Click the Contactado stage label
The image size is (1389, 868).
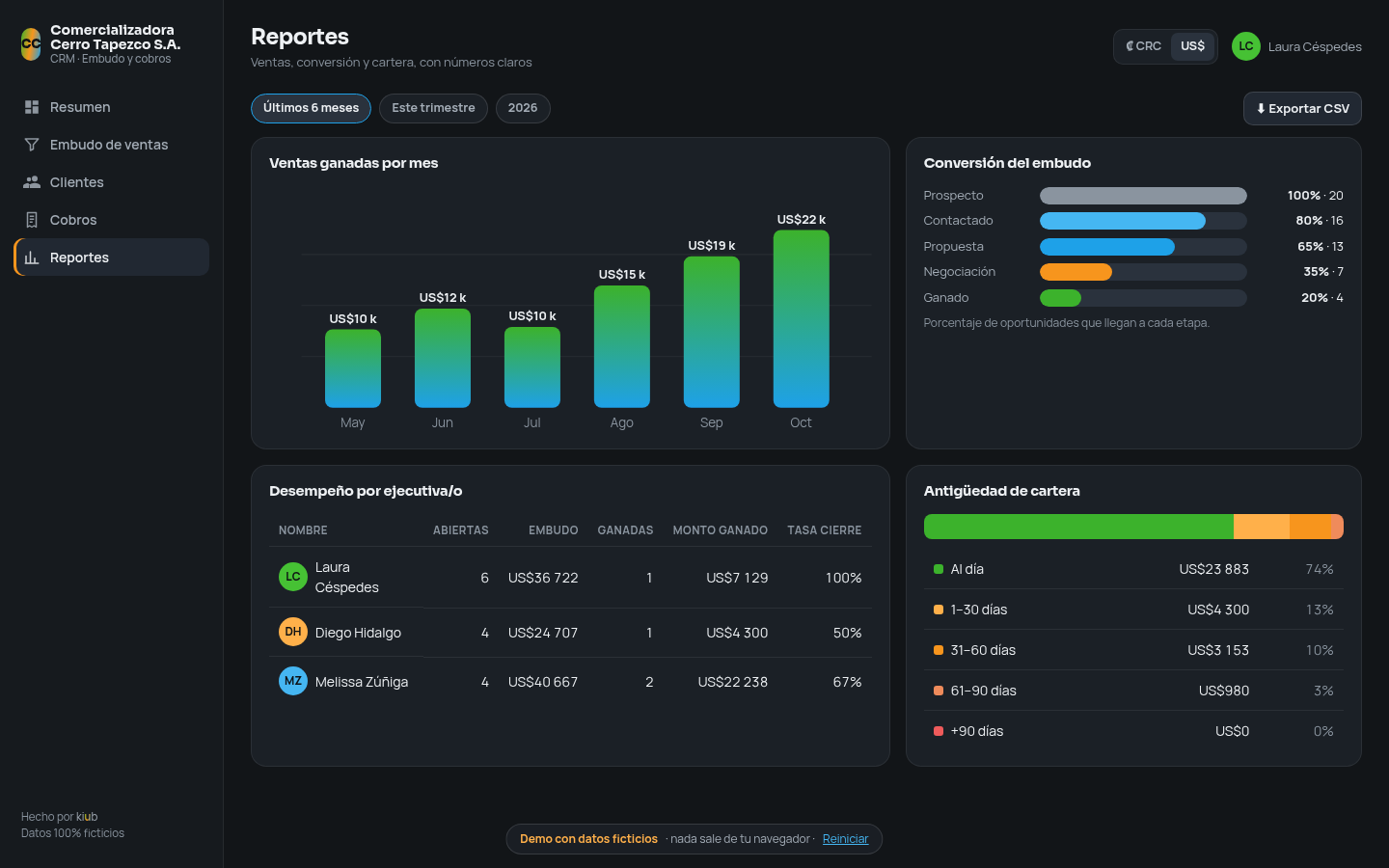[x=958, y=221]
